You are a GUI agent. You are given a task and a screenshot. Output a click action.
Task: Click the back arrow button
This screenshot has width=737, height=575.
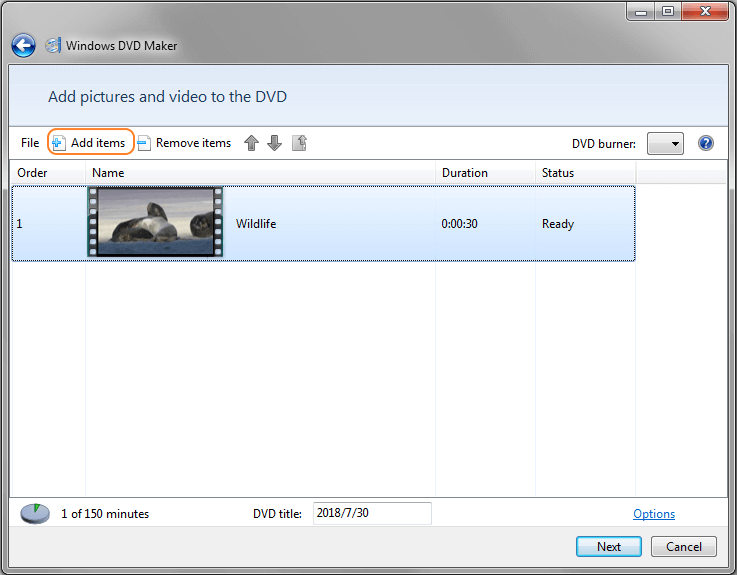pyautogui.click(x=23, y=46)
